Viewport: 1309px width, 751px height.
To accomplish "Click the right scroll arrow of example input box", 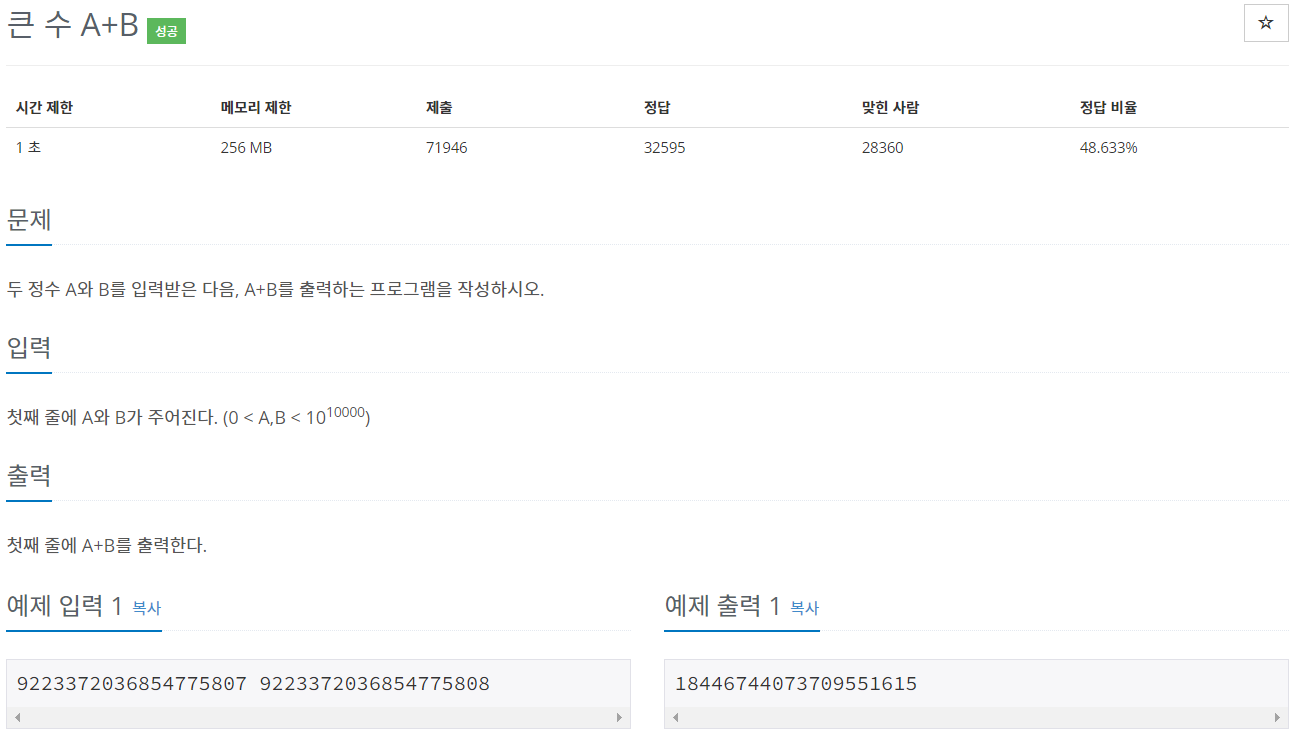I will tap(619, 718).
